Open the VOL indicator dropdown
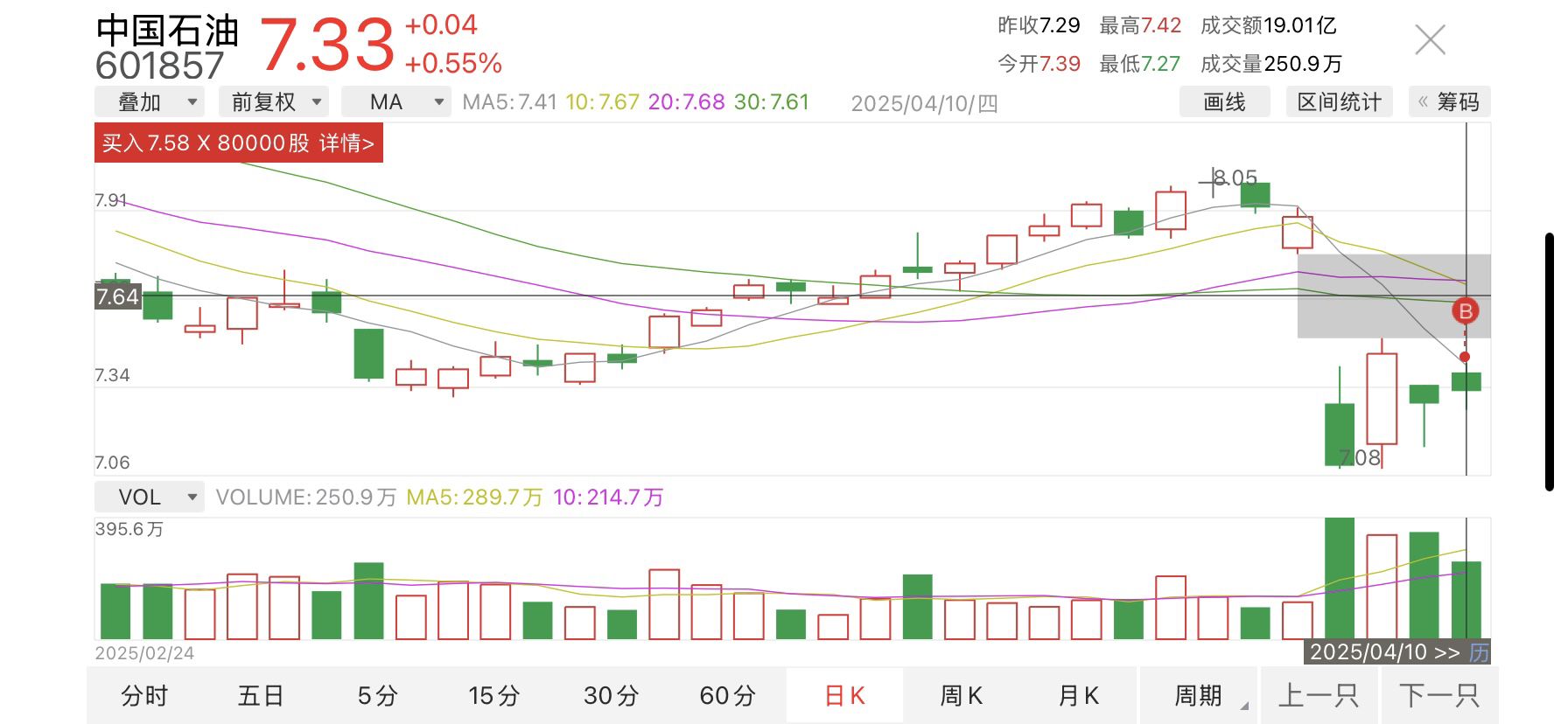The height and width of the screenshot is (724, 1568). (x=149, y=497)
